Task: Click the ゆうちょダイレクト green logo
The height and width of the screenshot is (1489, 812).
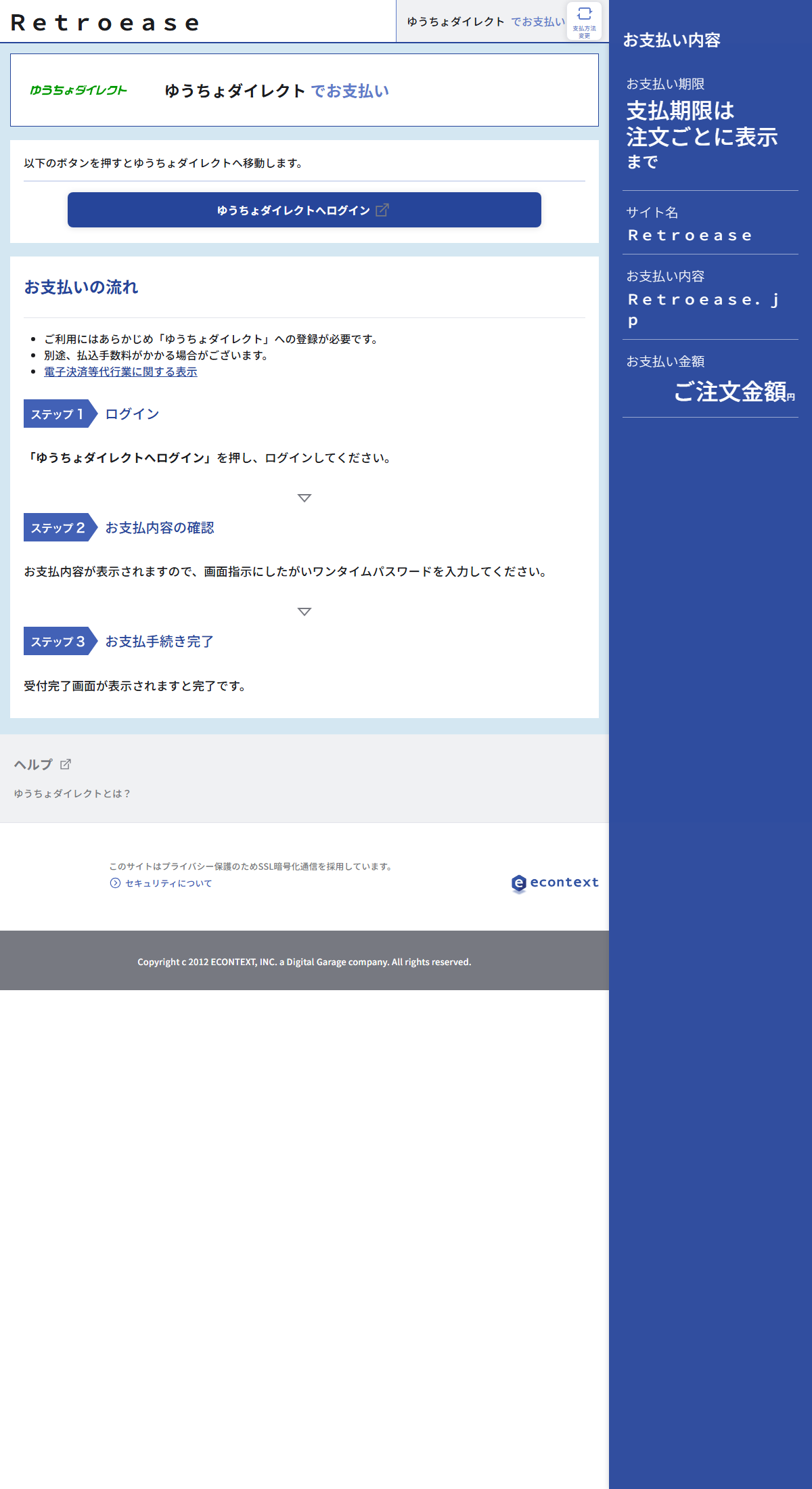Action: pyautogui.click(x=78, y=90)
